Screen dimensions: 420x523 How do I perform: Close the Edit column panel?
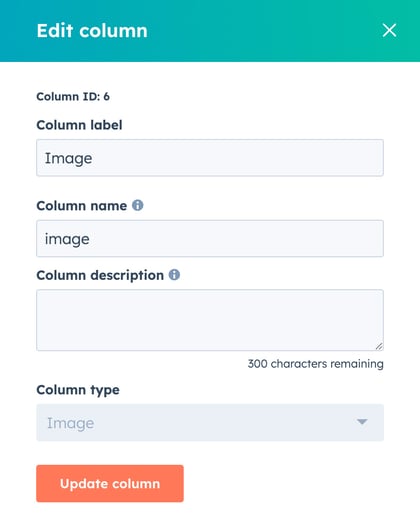pyautogui.click(x=389, y=30)
